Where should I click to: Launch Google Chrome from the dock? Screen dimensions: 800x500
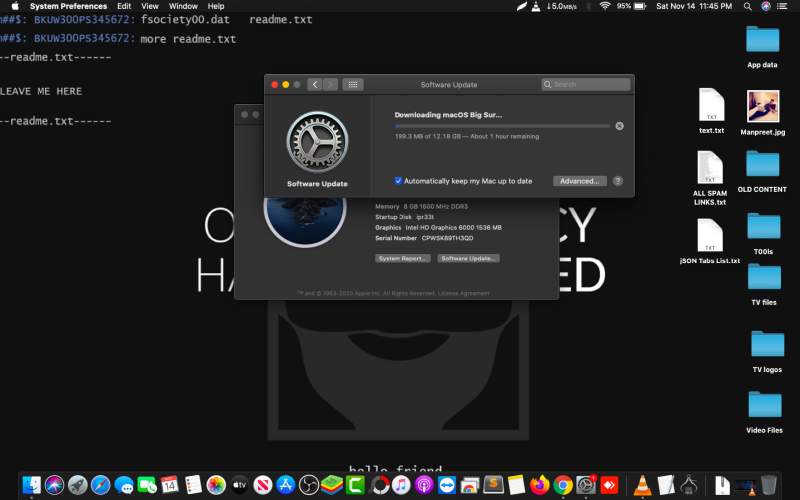pyautogui.click(x=563, y=485)
